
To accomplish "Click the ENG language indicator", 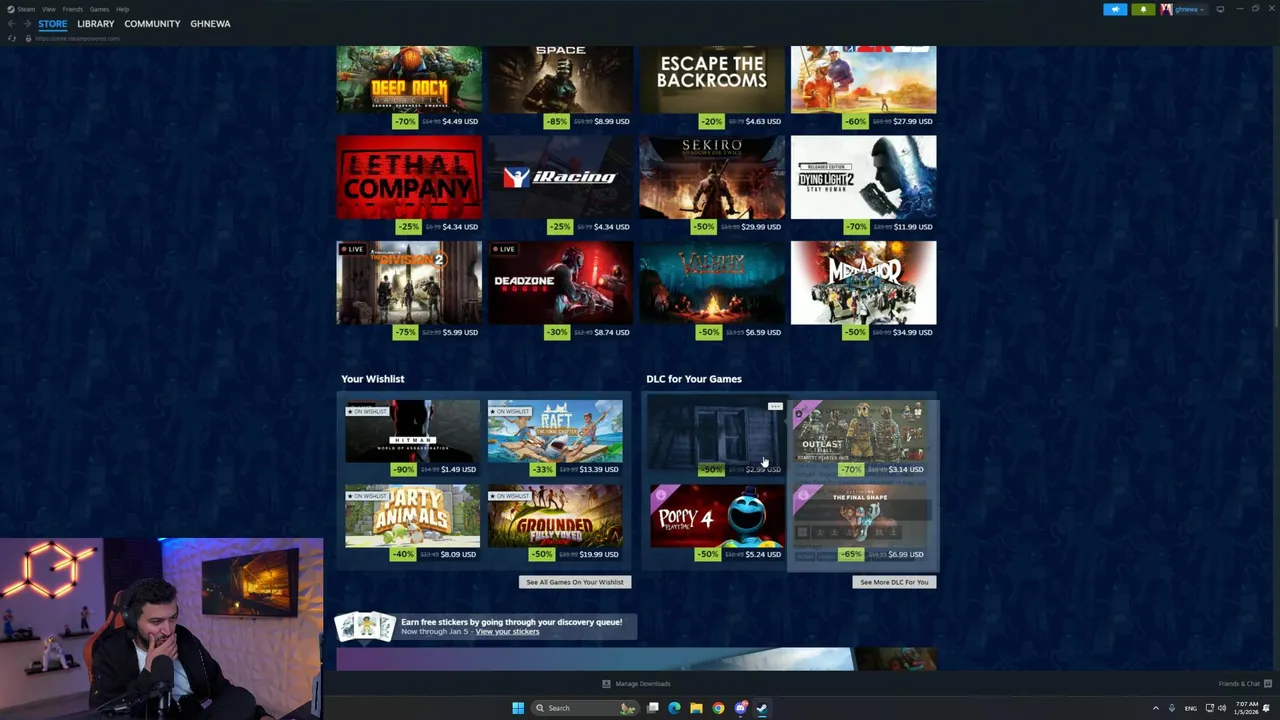I will coord(1191,708).
